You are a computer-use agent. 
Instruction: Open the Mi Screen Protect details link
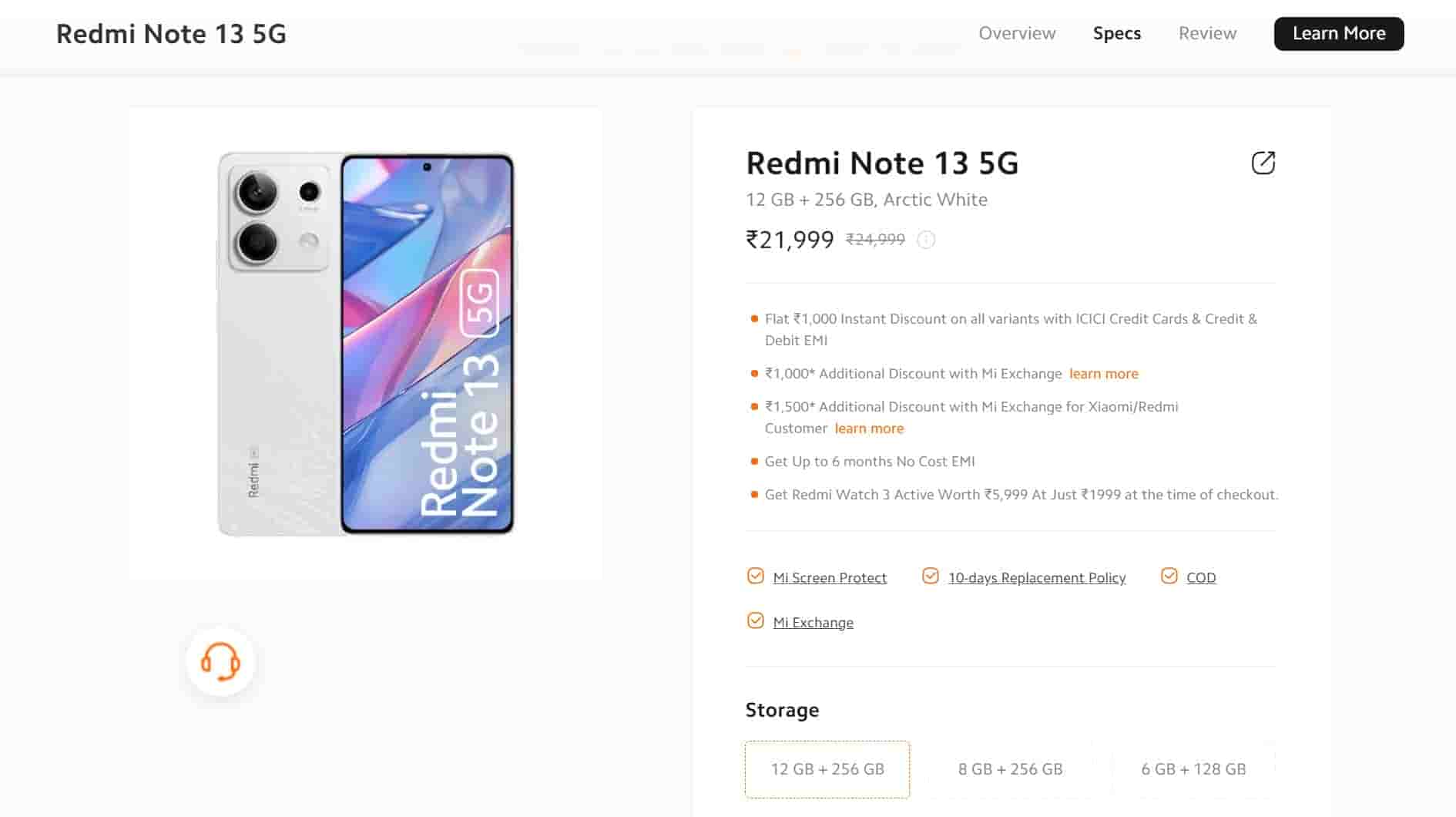click(x=829, y=577)
